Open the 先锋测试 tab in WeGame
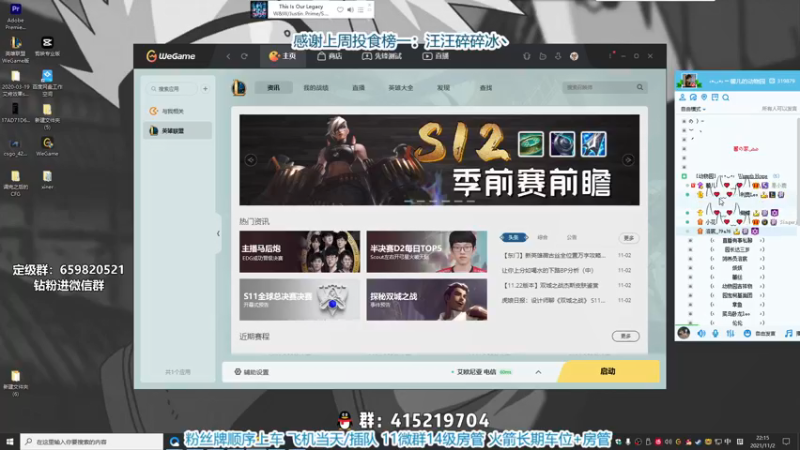Viewport: 800px width, 450px height. [382, 56]
